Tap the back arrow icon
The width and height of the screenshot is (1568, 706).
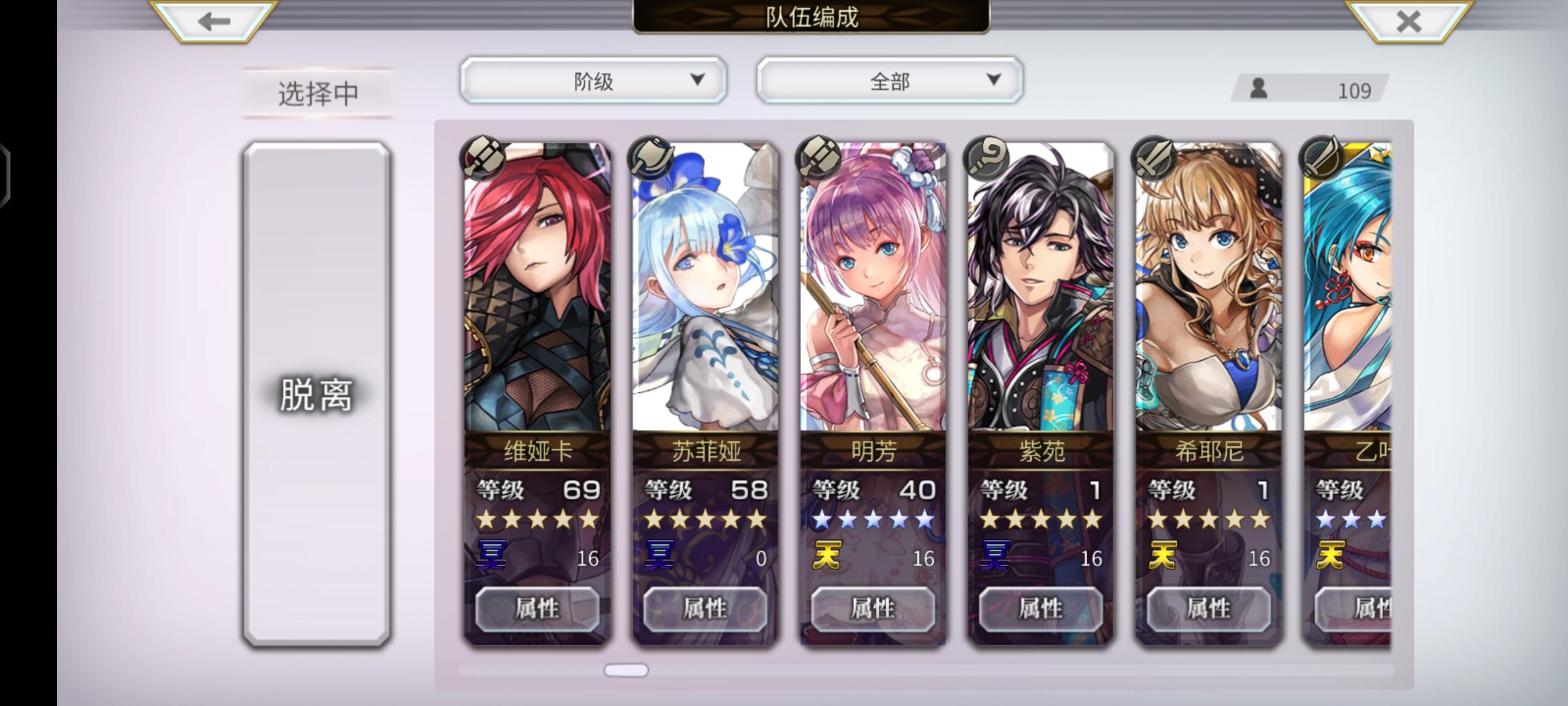(x=214, y=21)
